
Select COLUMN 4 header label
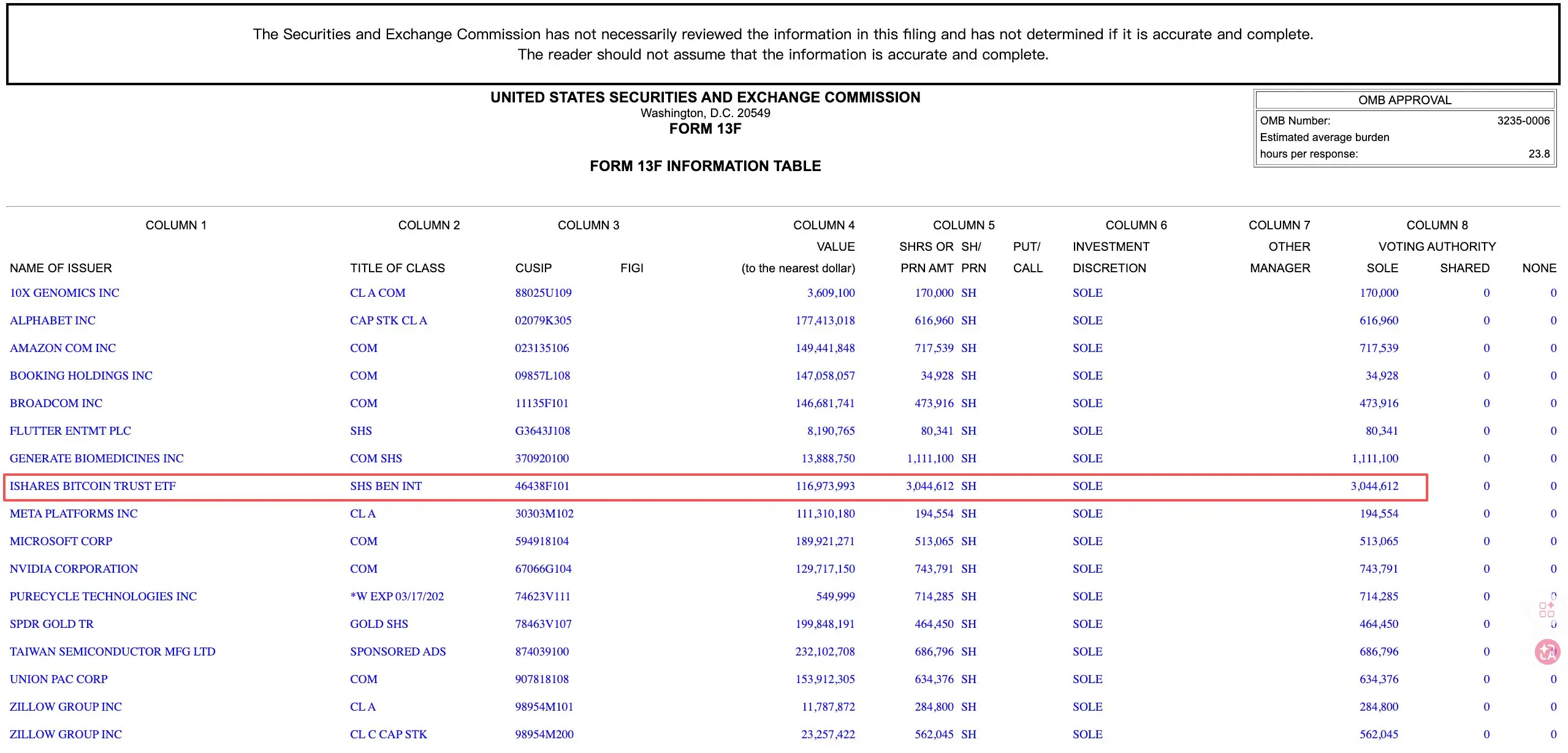pos(824,225)
